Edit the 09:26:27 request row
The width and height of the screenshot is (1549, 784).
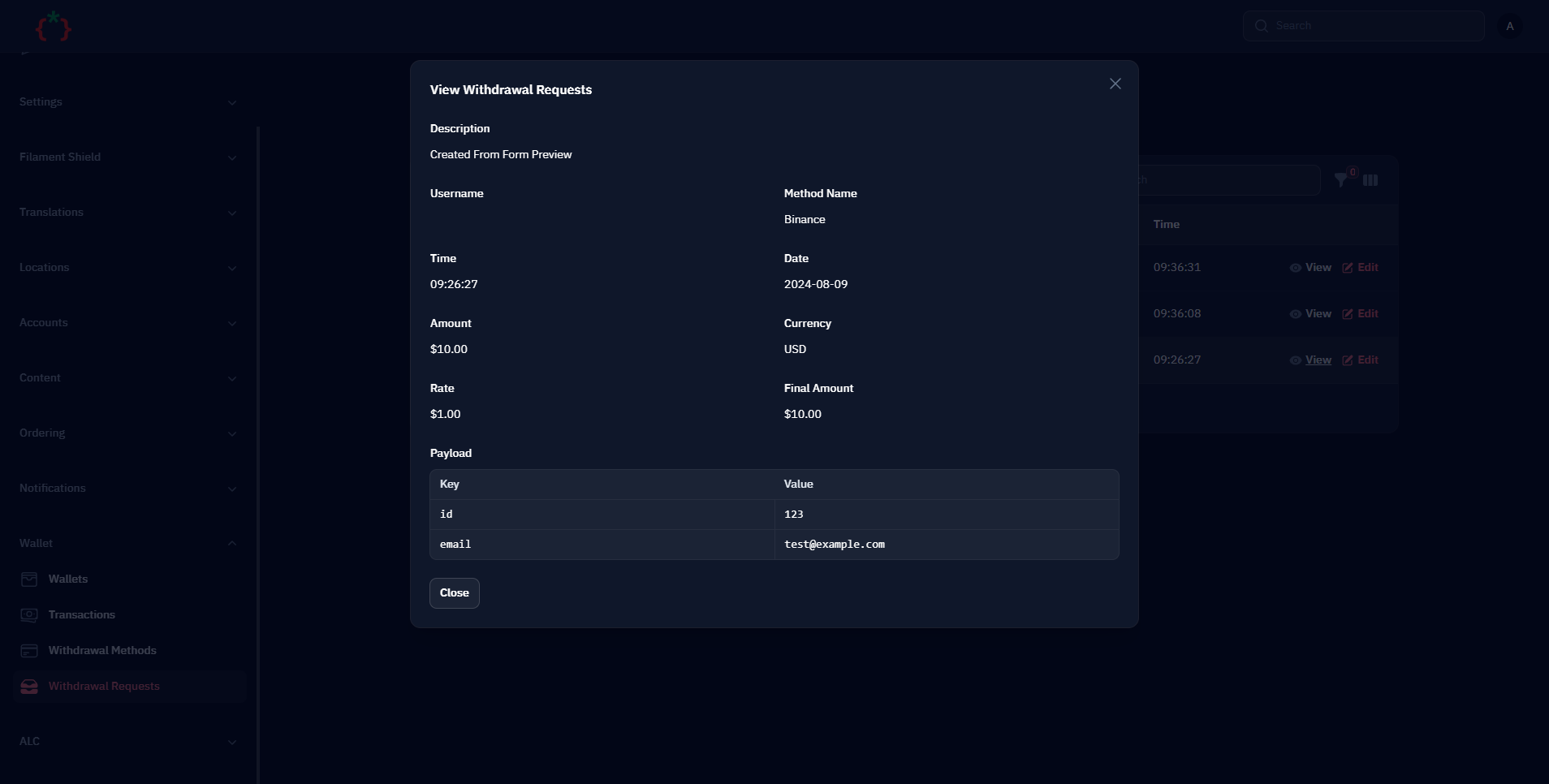1360,360
